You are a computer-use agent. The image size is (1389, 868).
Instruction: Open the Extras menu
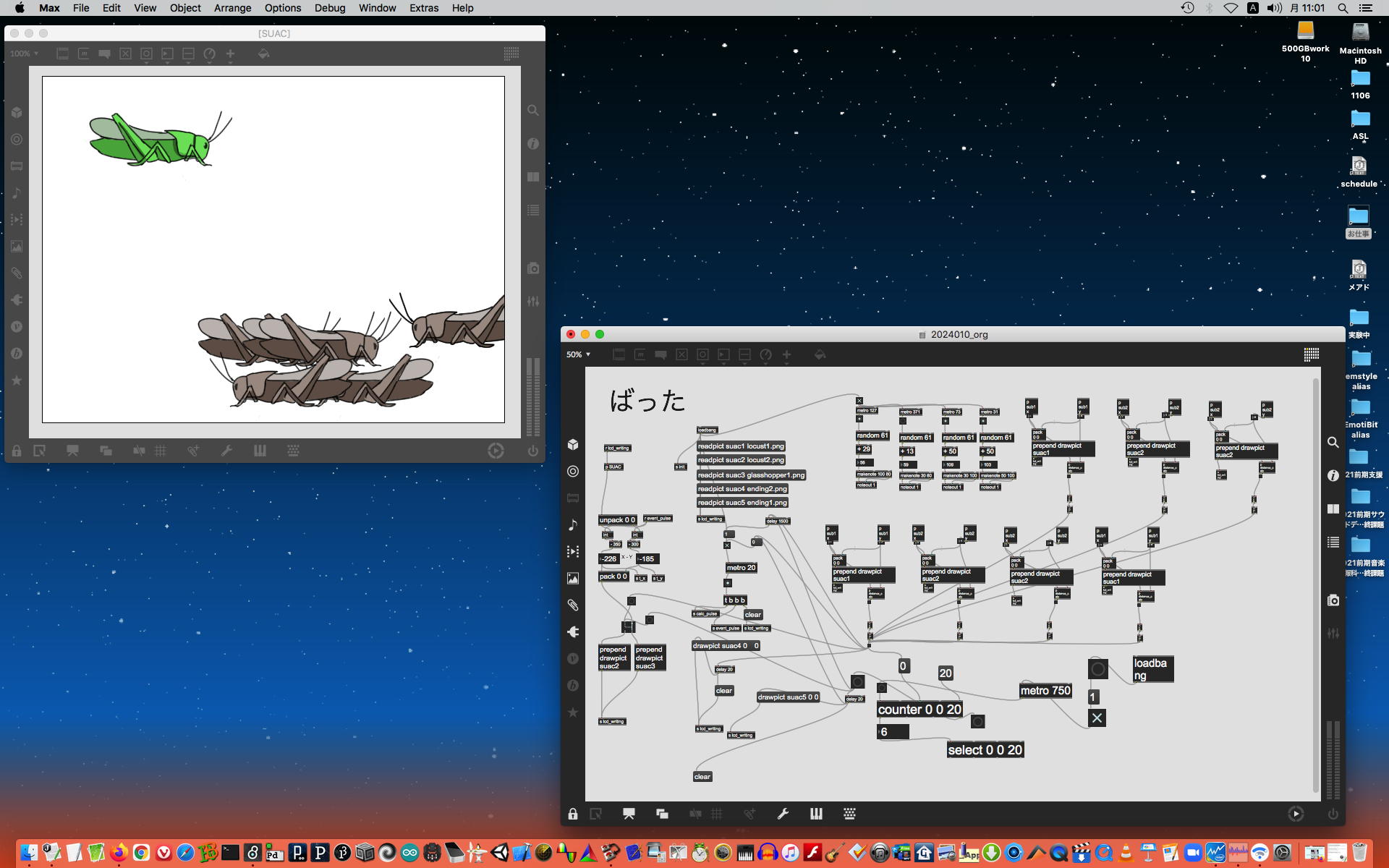tap(423, 8)
